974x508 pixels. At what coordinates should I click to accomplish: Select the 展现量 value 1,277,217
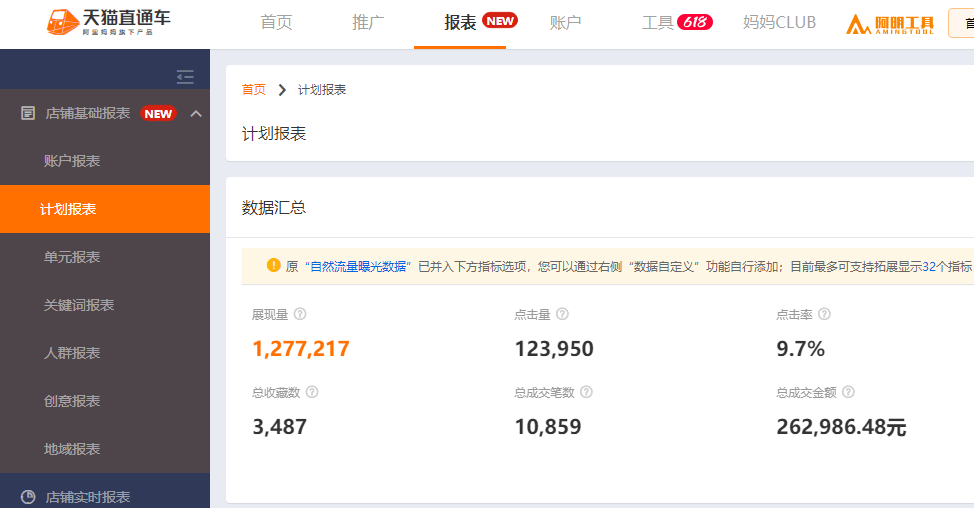(x=301, y=349)
